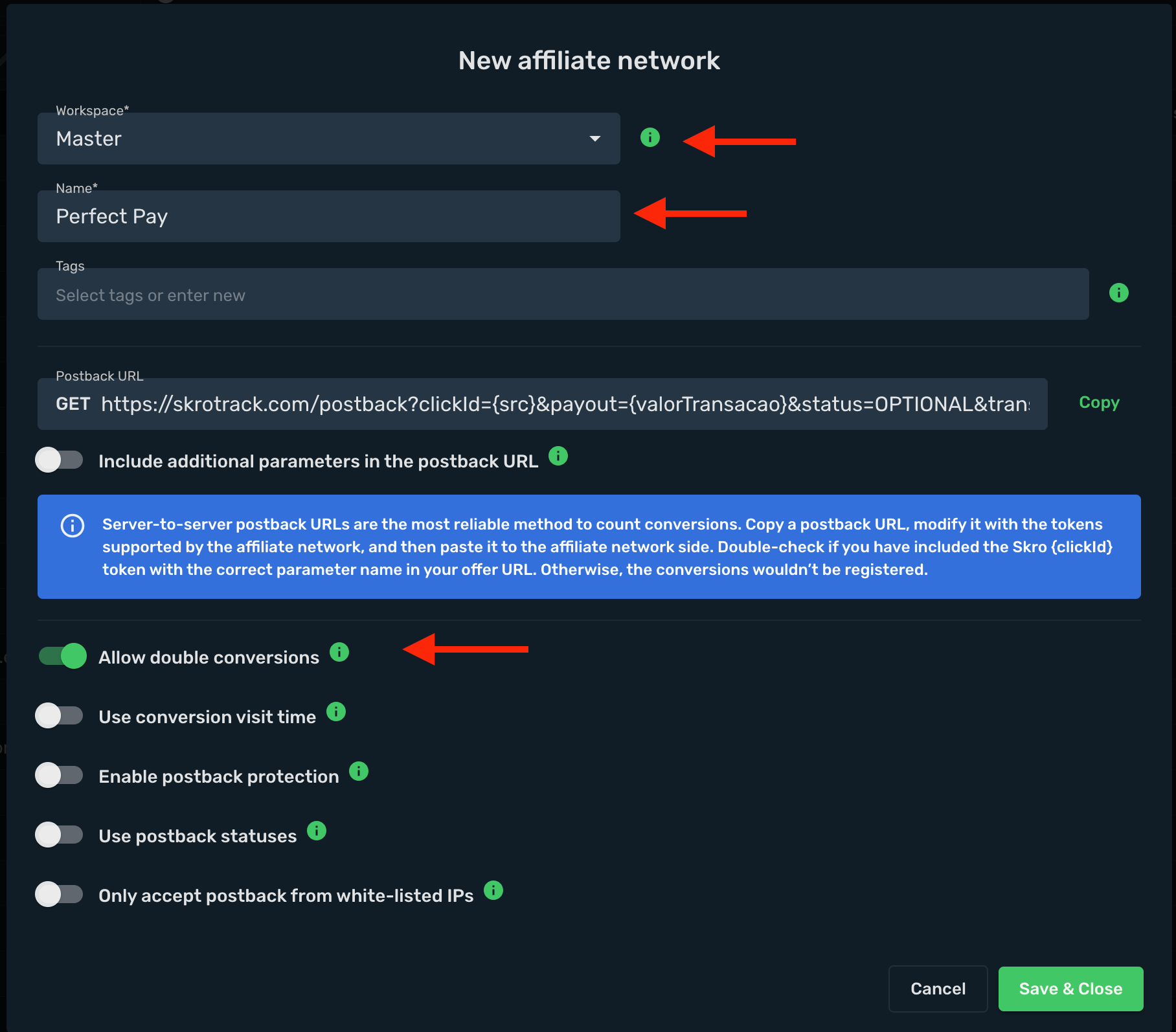The height and width of the screenshot is (1032, 1176).
Task: Disable Allow double conversions switch
Action: 62,656
